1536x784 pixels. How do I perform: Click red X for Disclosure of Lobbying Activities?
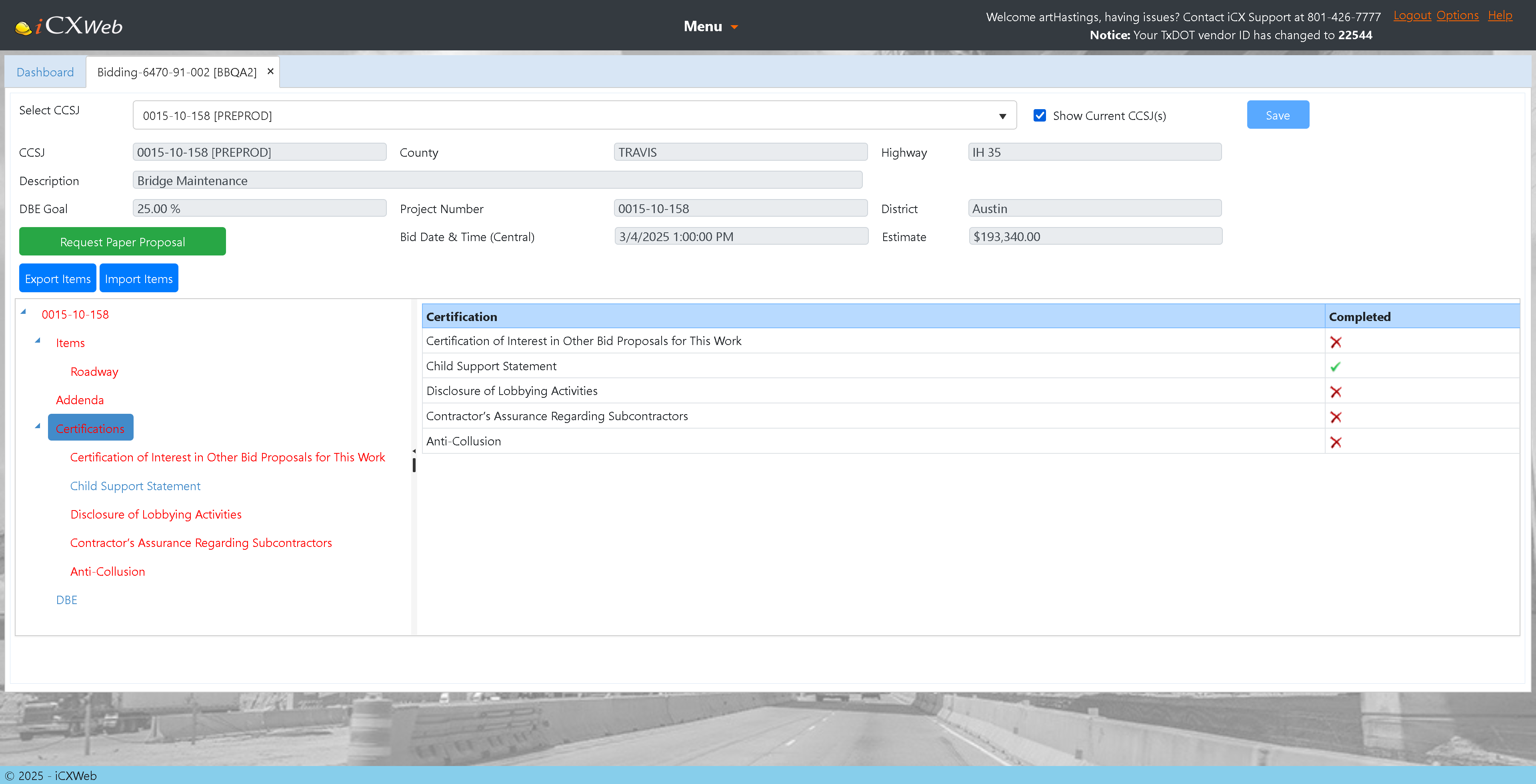click(x=1336, y=392)
